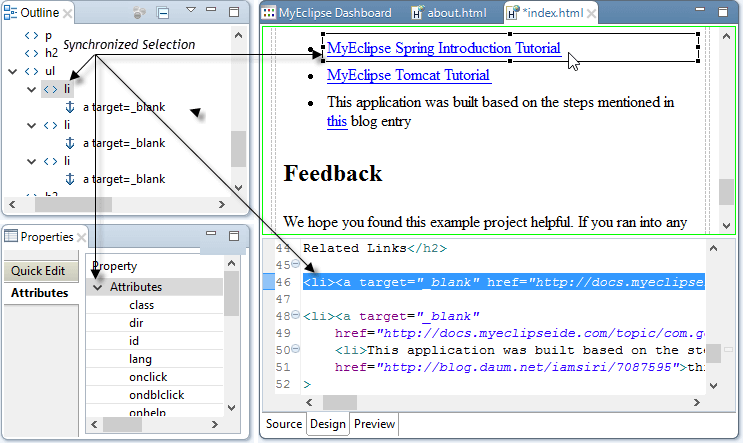Close the Properties view tab
The image size is (743, 443).
(x=82, y=237)
